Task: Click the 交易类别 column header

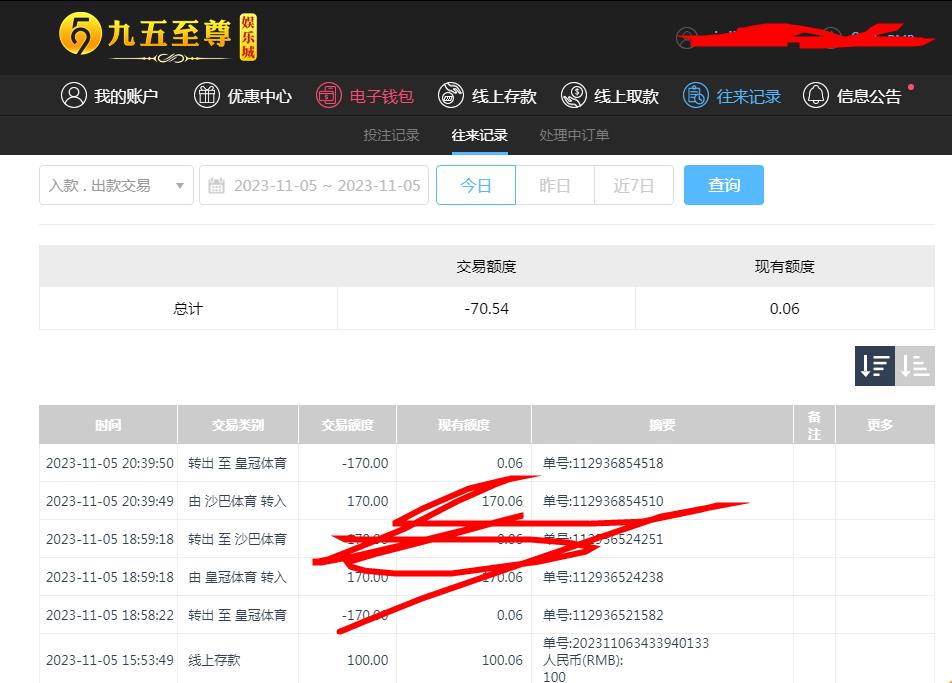Action: [x=238, y=425]
